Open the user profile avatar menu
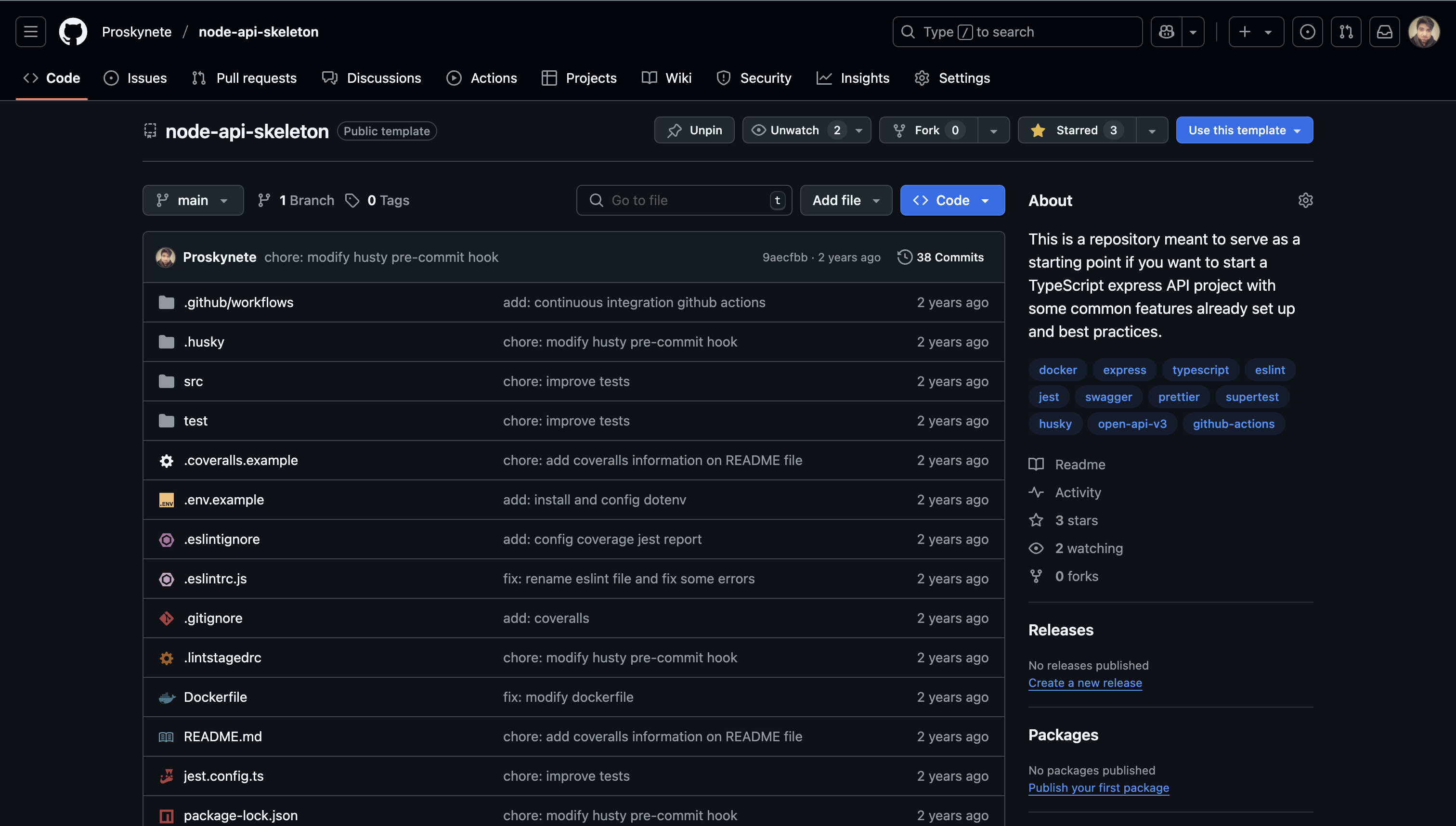This screenshot has height=826, width=1456. point(1424,32)
